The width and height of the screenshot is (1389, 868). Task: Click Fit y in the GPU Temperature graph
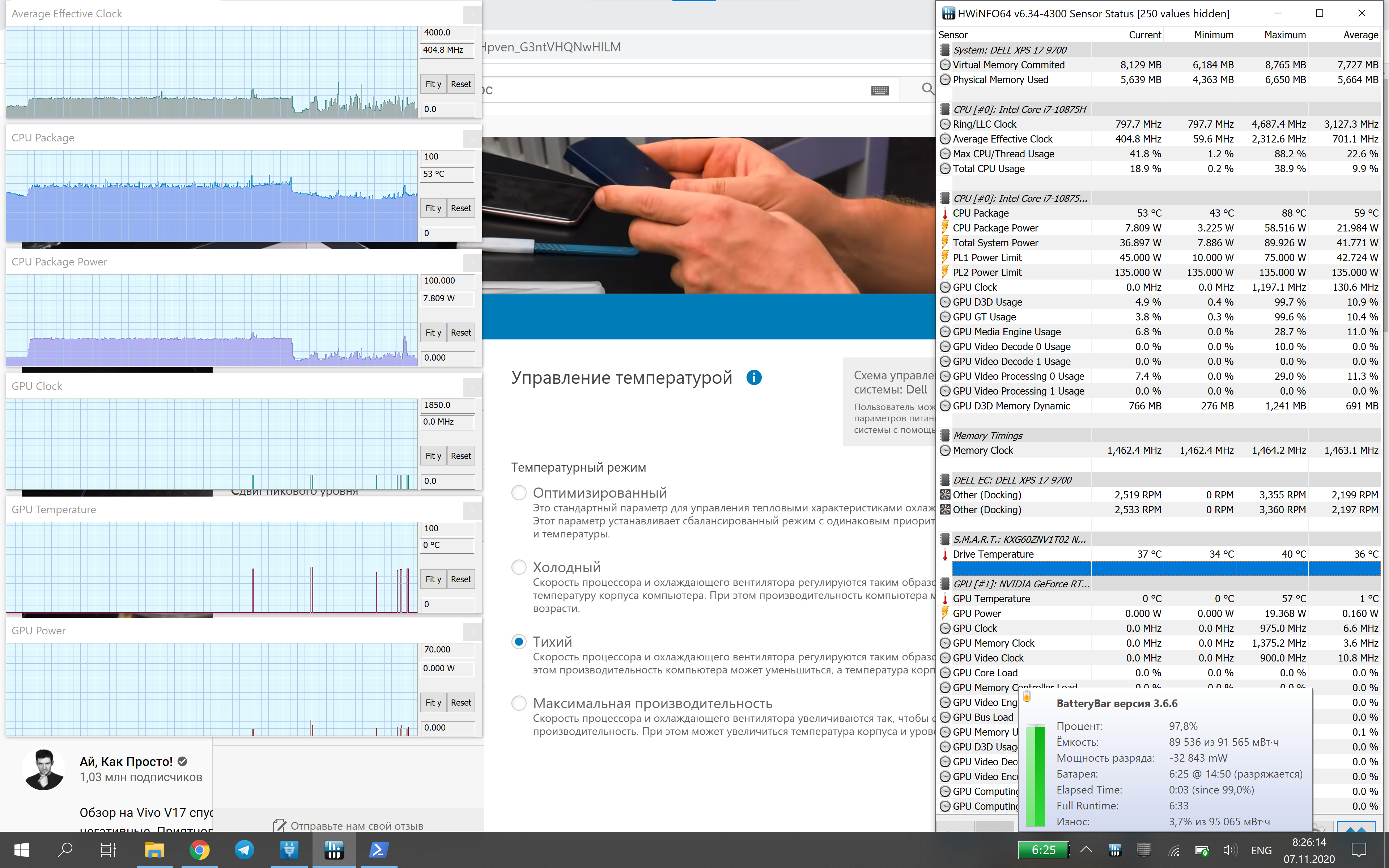[433, 579]
